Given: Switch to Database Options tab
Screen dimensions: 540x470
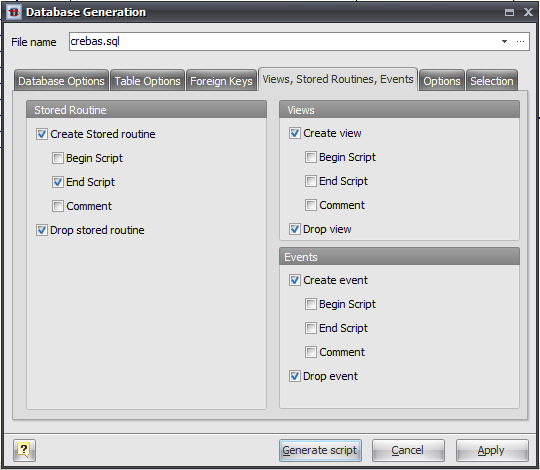Looking at the screenshot, I should click(x=61, y=81).
